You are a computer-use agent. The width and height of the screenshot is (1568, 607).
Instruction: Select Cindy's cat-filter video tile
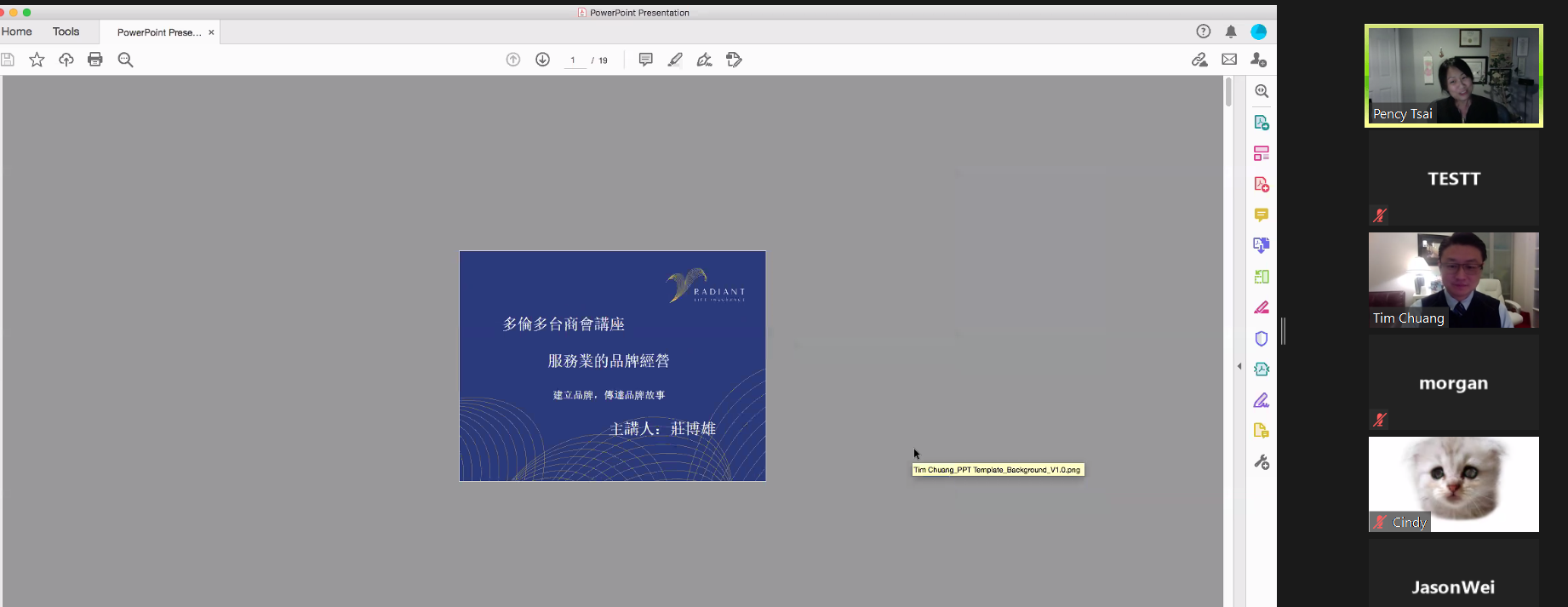coord(1454,484)
